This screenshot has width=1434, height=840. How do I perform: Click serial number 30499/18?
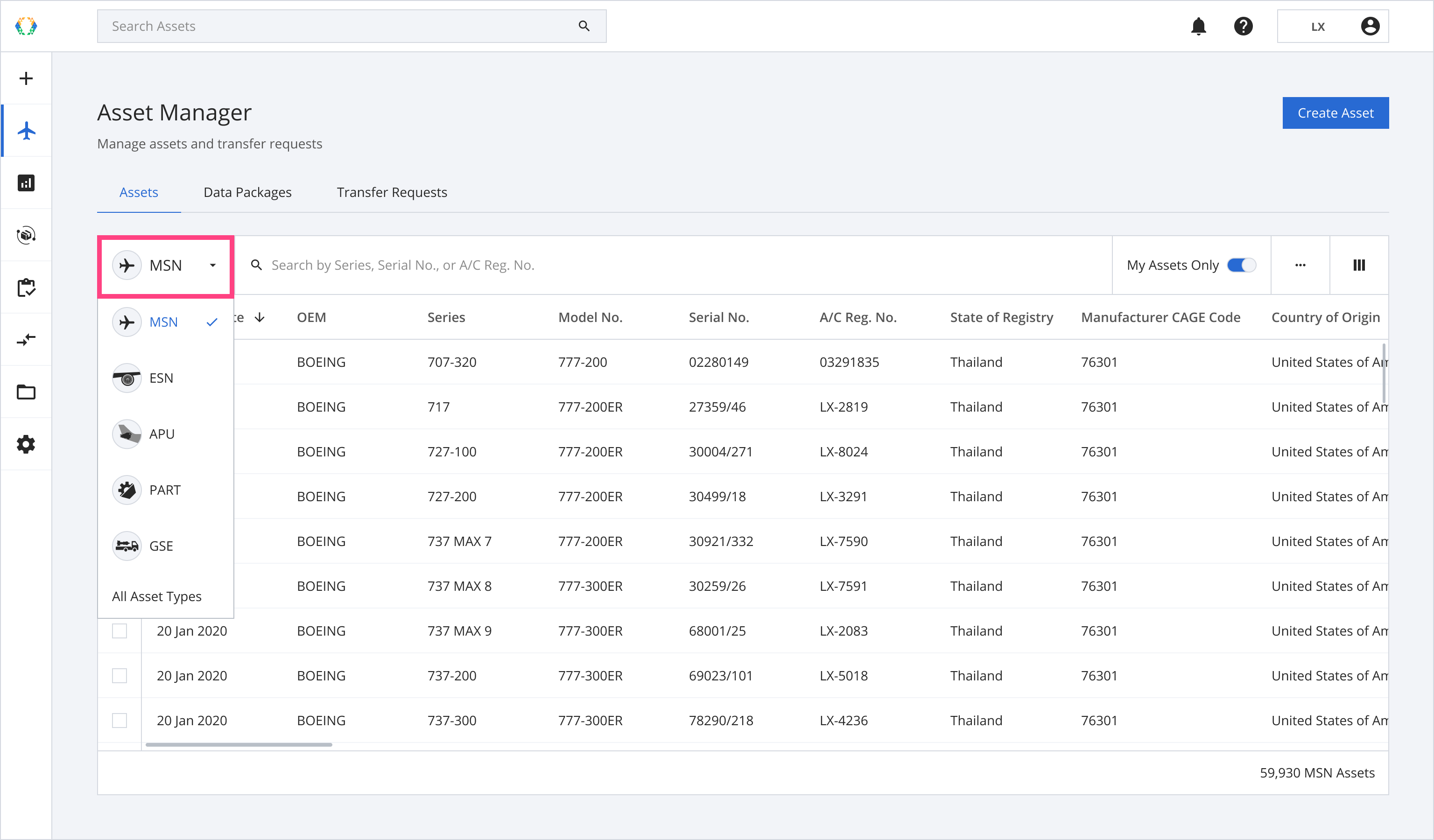pyautogui.click(x=717, y=497)
